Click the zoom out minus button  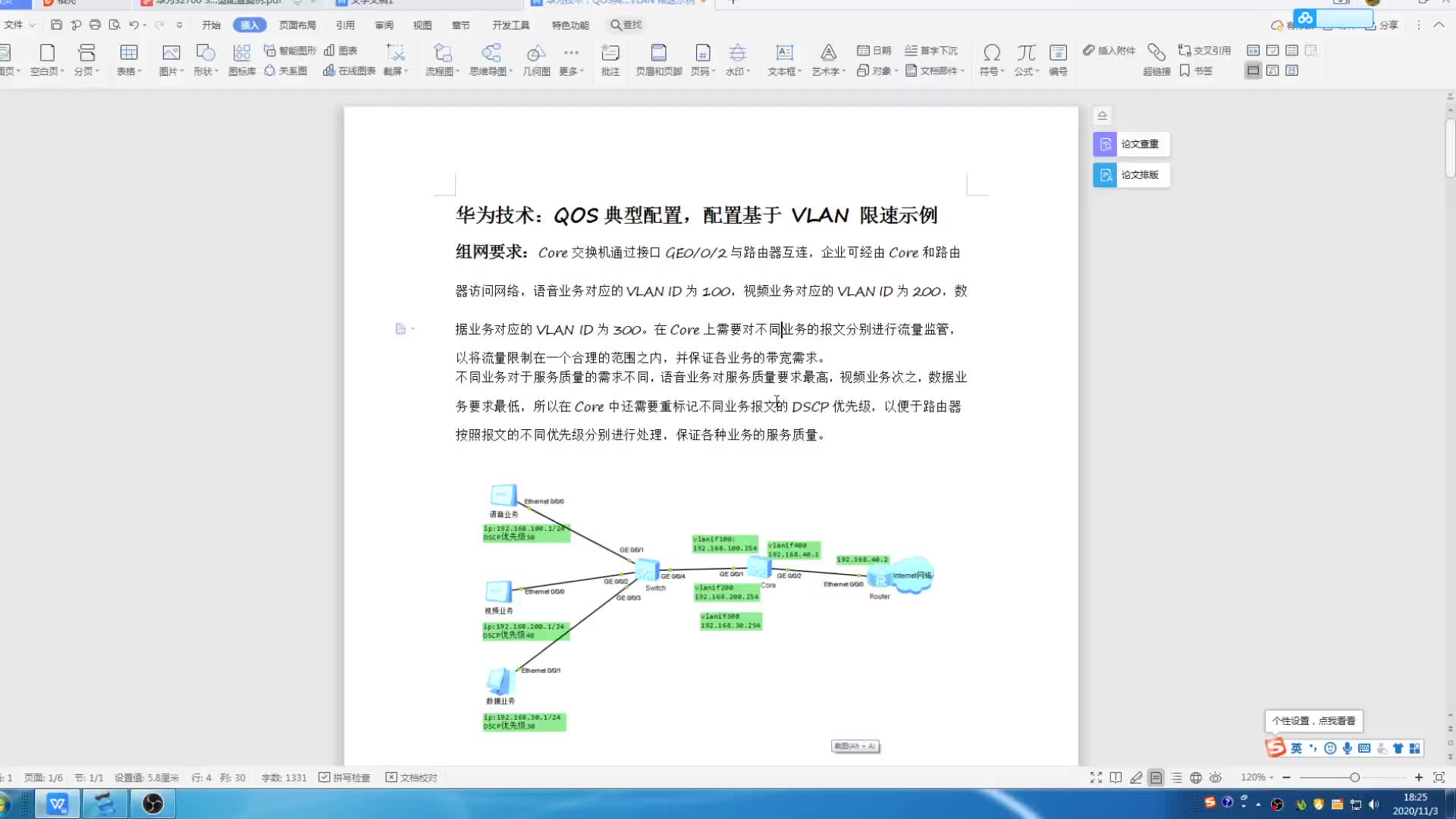tap(1287, 777)
